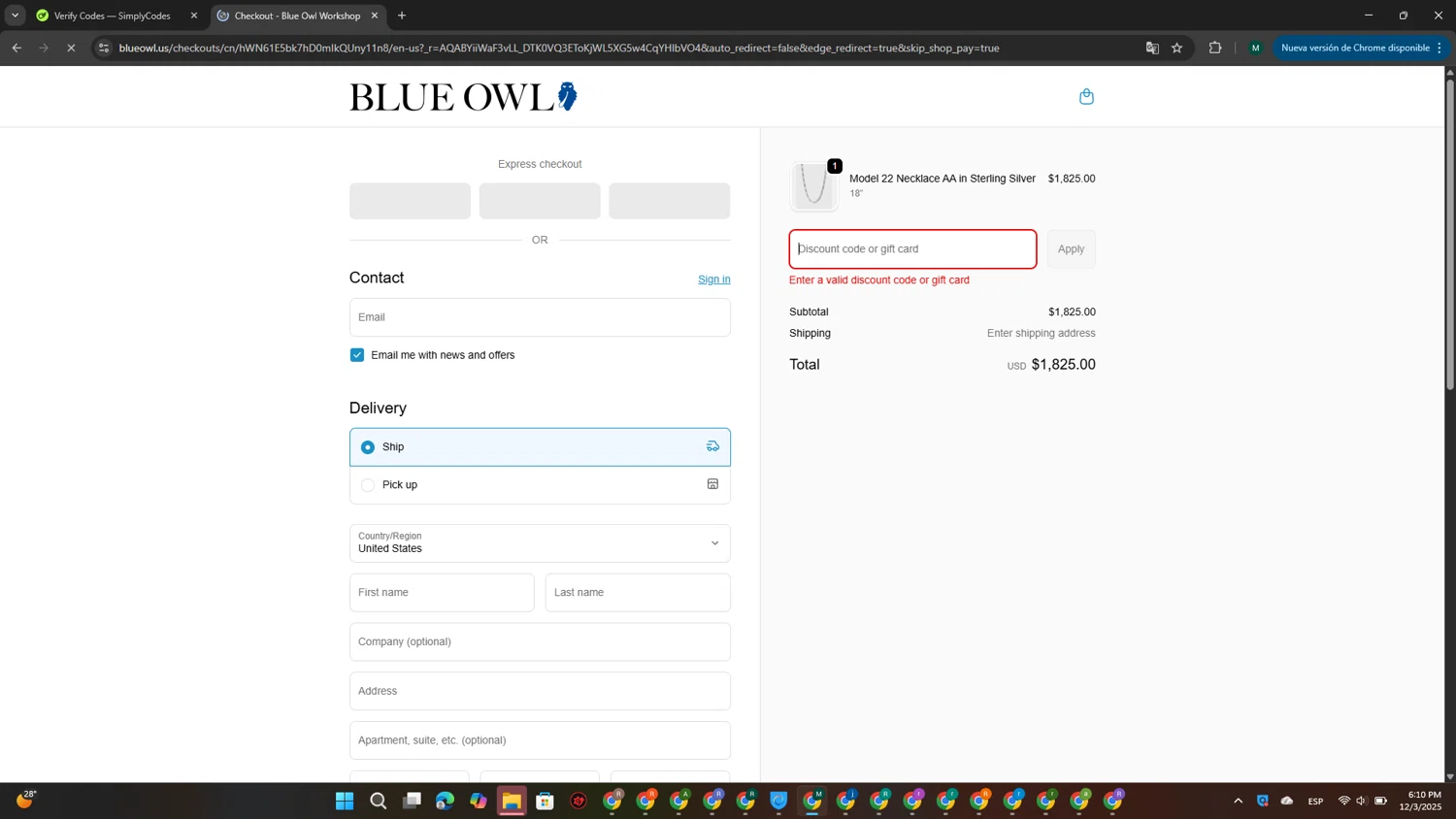Focus the Last name field

point(638,592)
